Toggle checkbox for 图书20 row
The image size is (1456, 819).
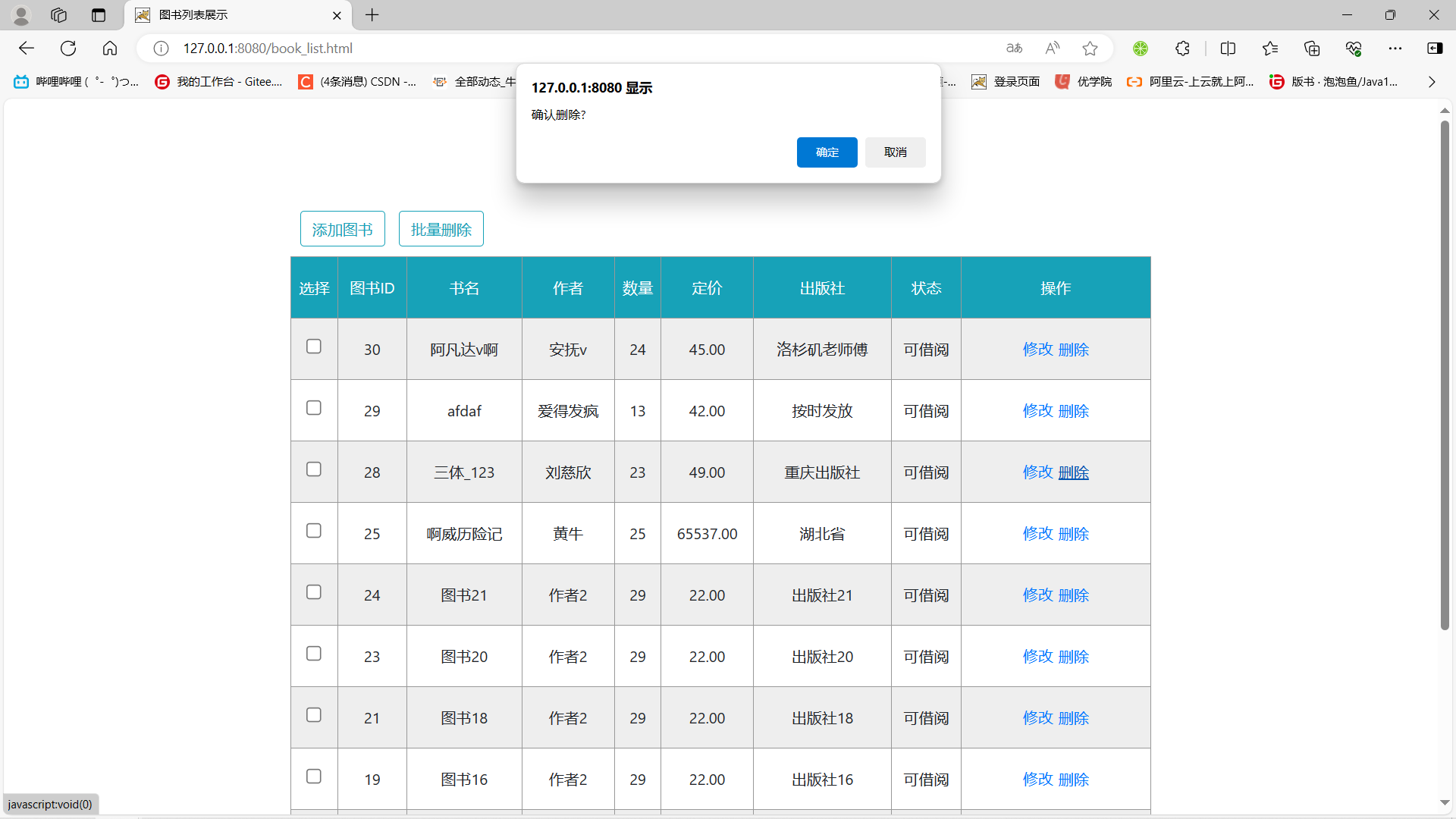314,654
